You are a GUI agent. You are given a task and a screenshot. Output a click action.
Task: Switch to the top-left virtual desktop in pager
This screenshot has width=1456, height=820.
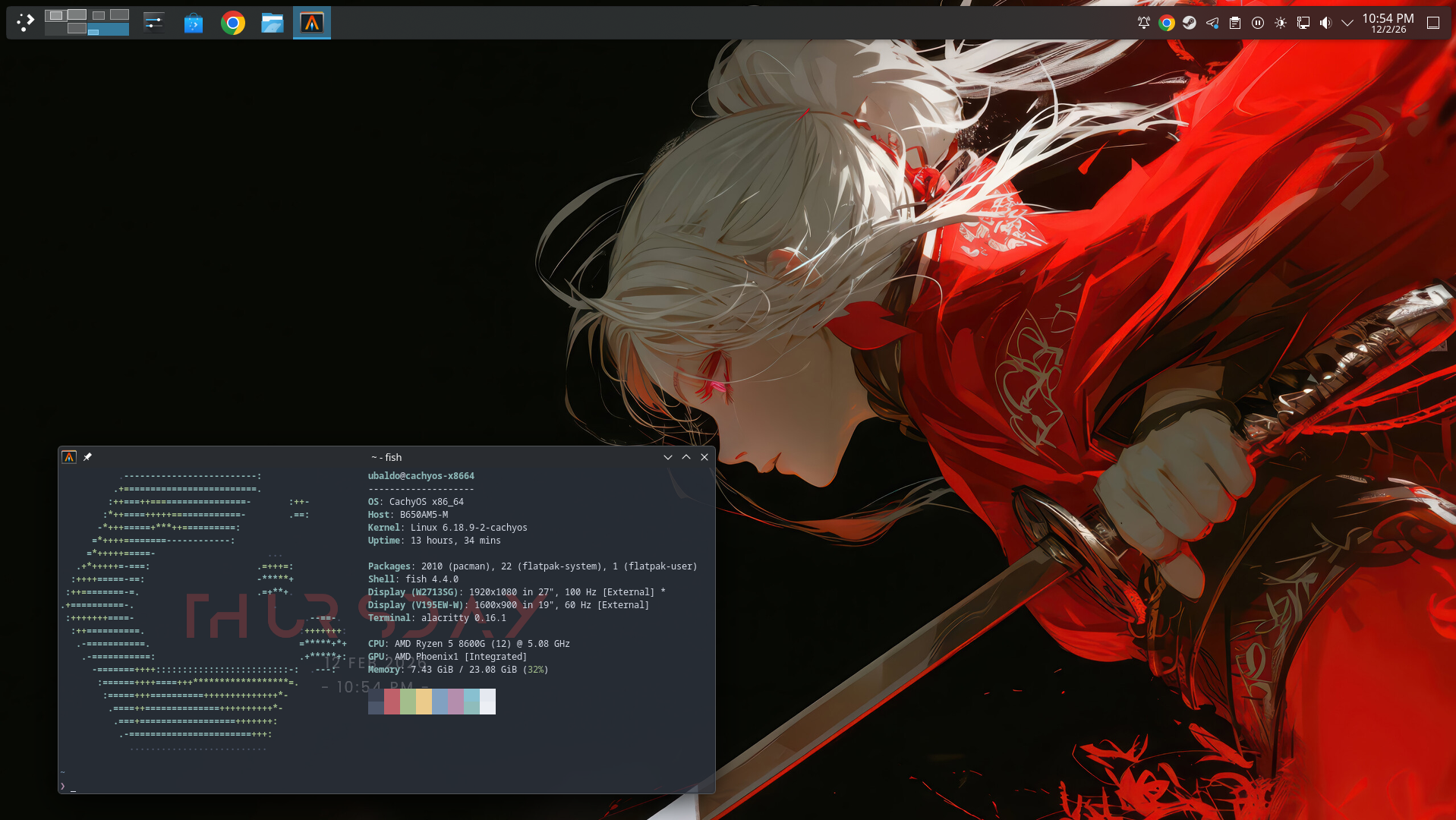coord(55,15)
